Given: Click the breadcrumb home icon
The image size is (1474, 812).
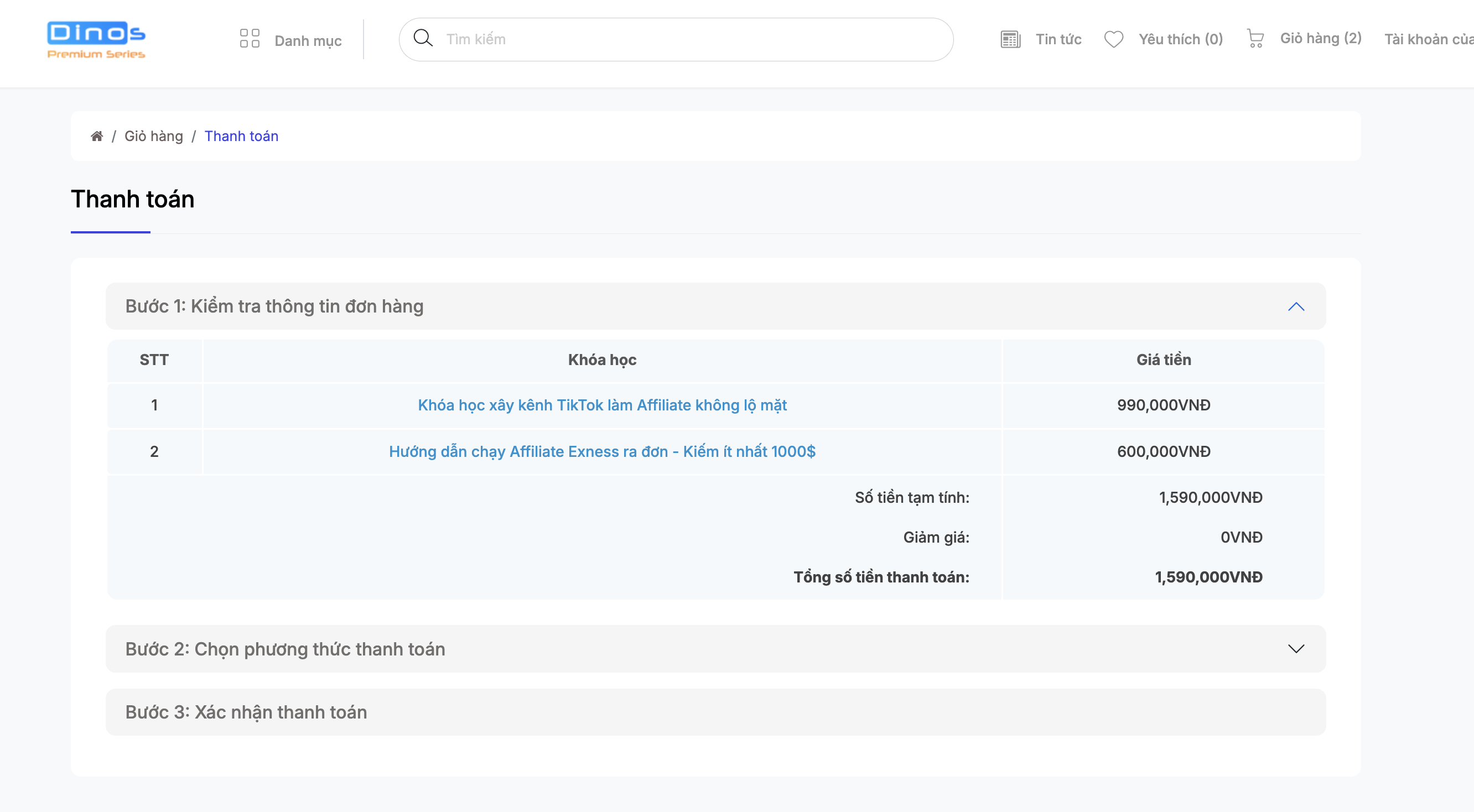Looking at the screenshot, I should tap(97, 136).
